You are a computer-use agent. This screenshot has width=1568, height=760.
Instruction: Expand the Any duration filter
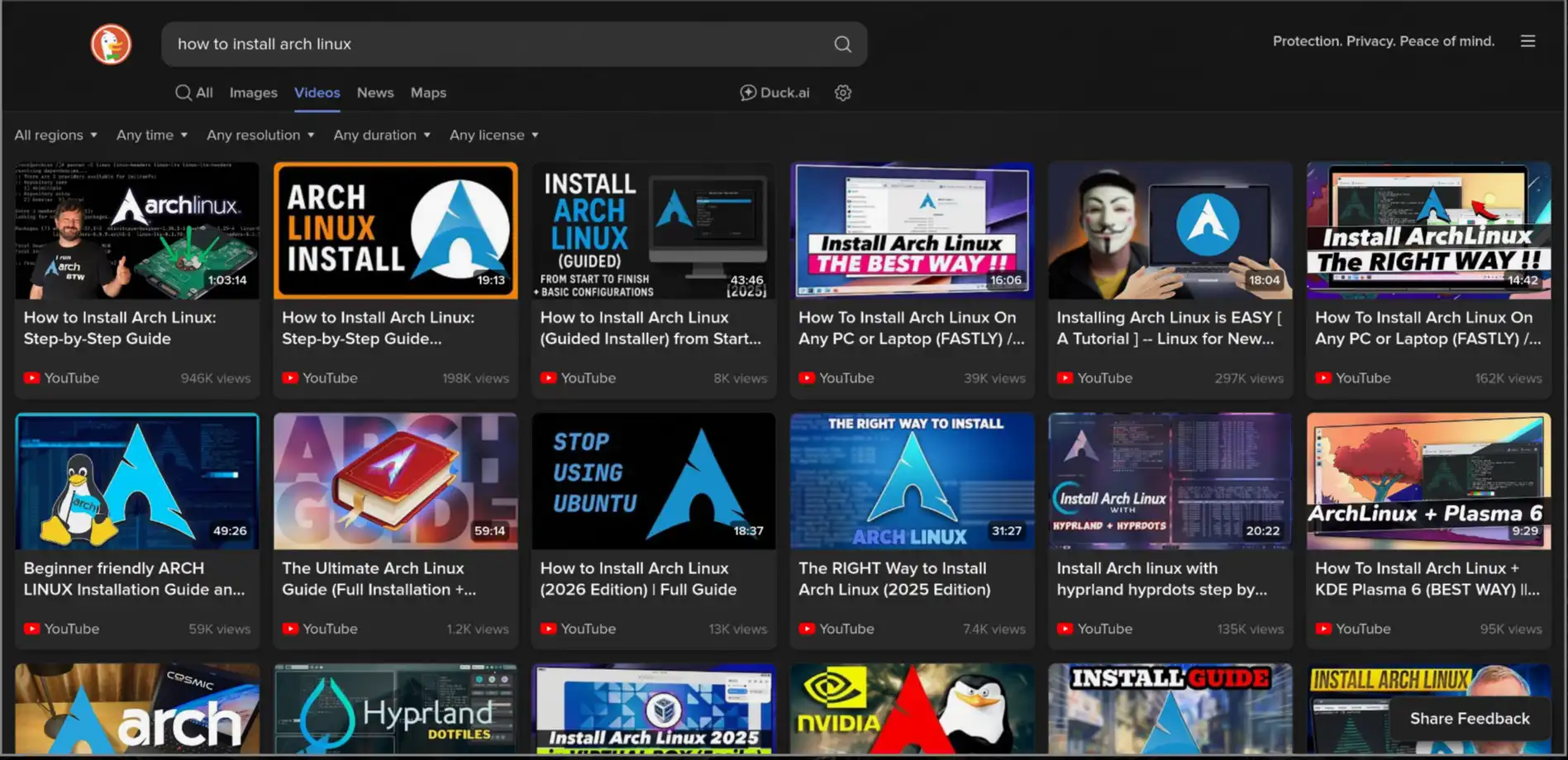(x=382, y=135)
